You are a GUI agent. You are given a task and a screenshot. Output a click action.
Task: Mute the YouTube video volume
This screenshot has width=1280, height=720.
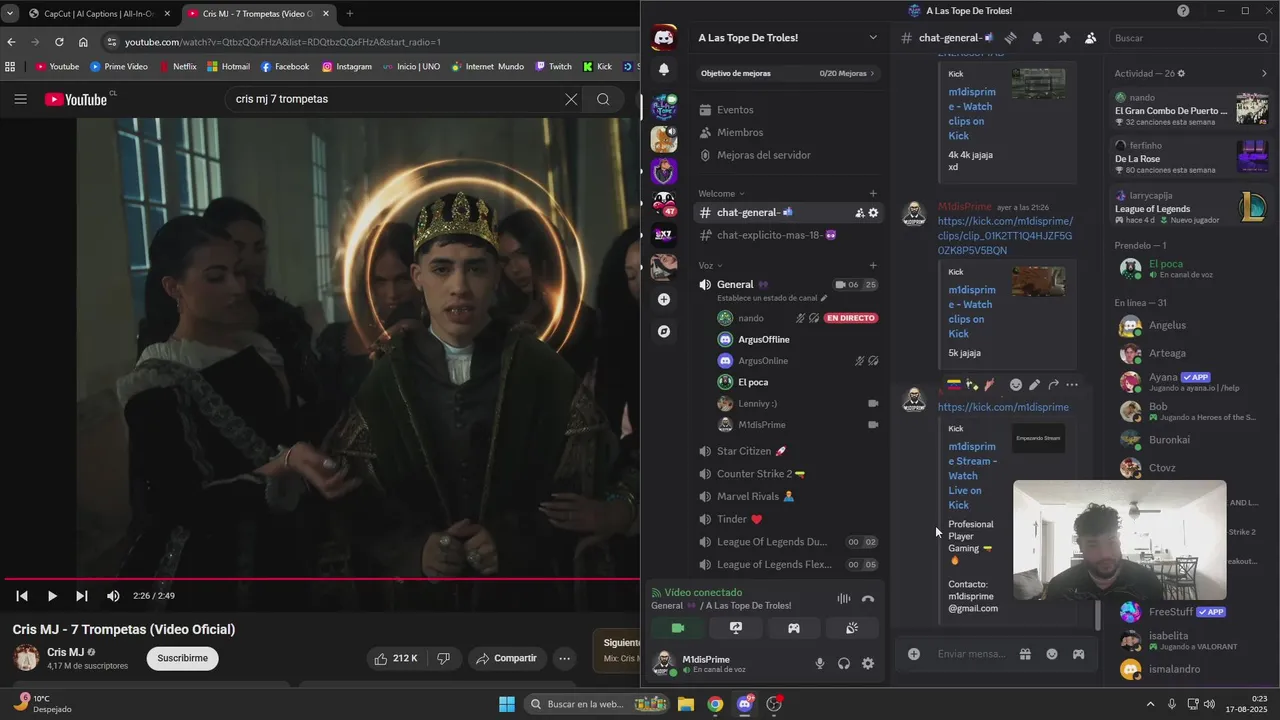[113, 596]
